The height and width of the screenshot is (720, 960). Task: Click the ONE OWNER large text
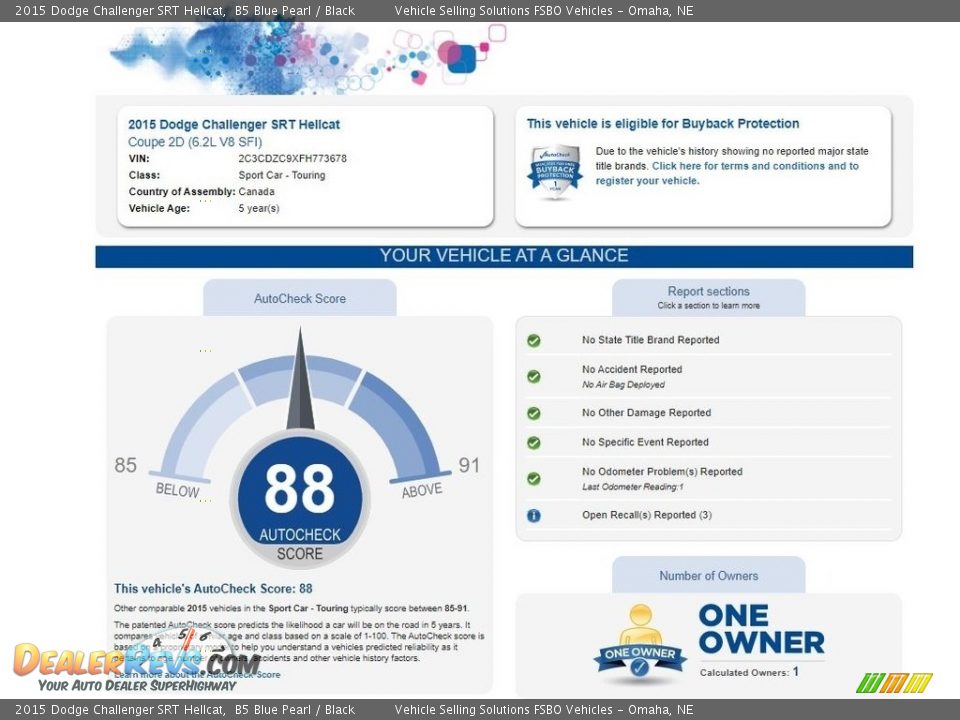(x=762, y=629)
